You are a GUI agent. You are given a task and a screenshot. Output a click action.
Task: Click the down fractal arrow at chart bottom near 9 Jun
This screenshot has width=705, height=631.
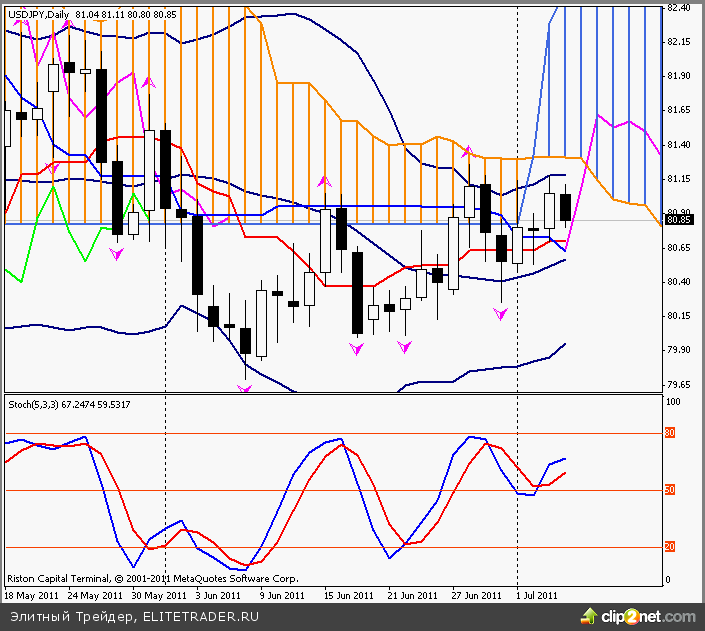pyautogui.click(x=245, y=388)
